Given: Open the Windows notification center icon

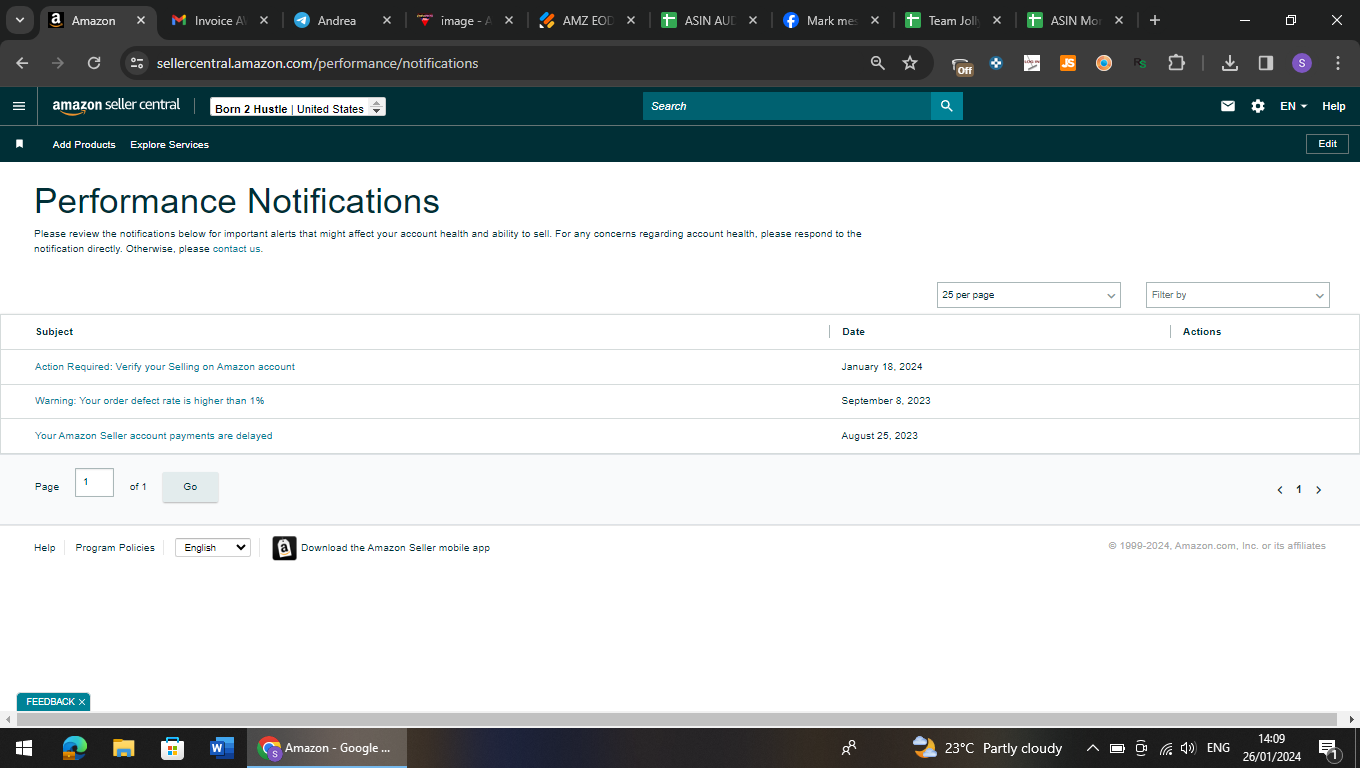Looking at the screenshot, I should point(1329,748).
